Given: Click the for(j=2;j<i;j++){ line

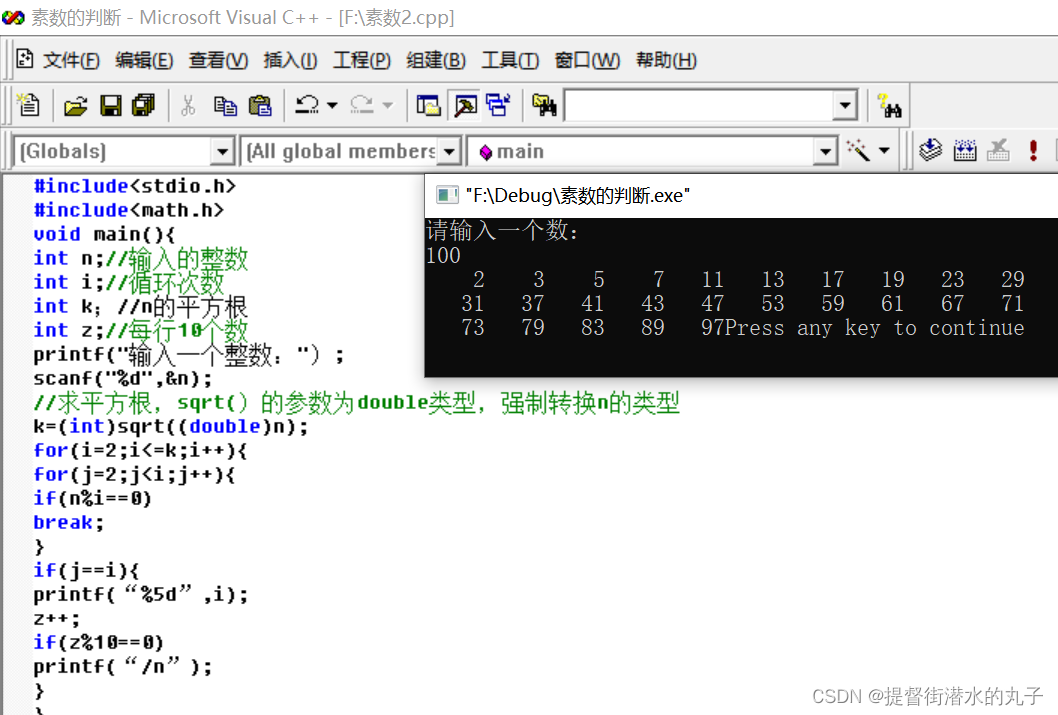Looking at the screenshot, I should point(134,474).
